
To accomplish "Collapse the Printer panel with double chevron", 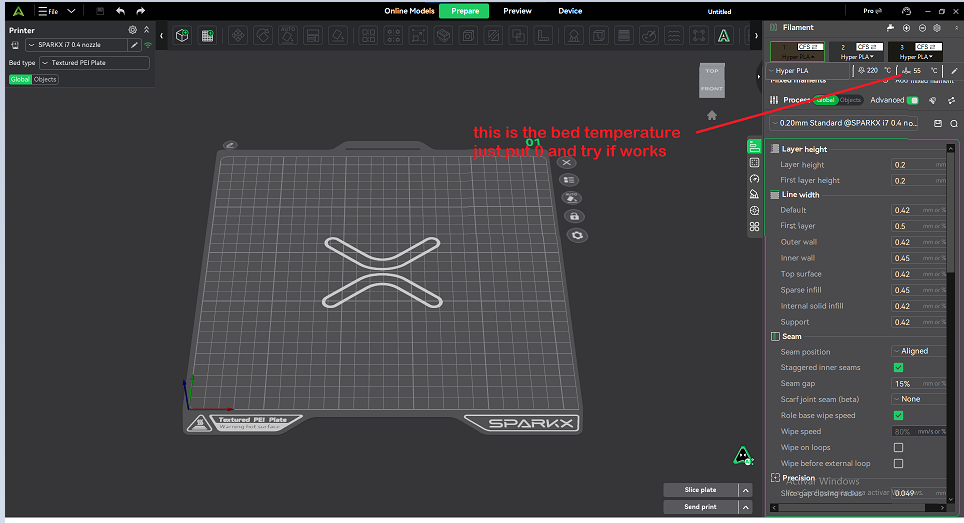I will [146, 29].
